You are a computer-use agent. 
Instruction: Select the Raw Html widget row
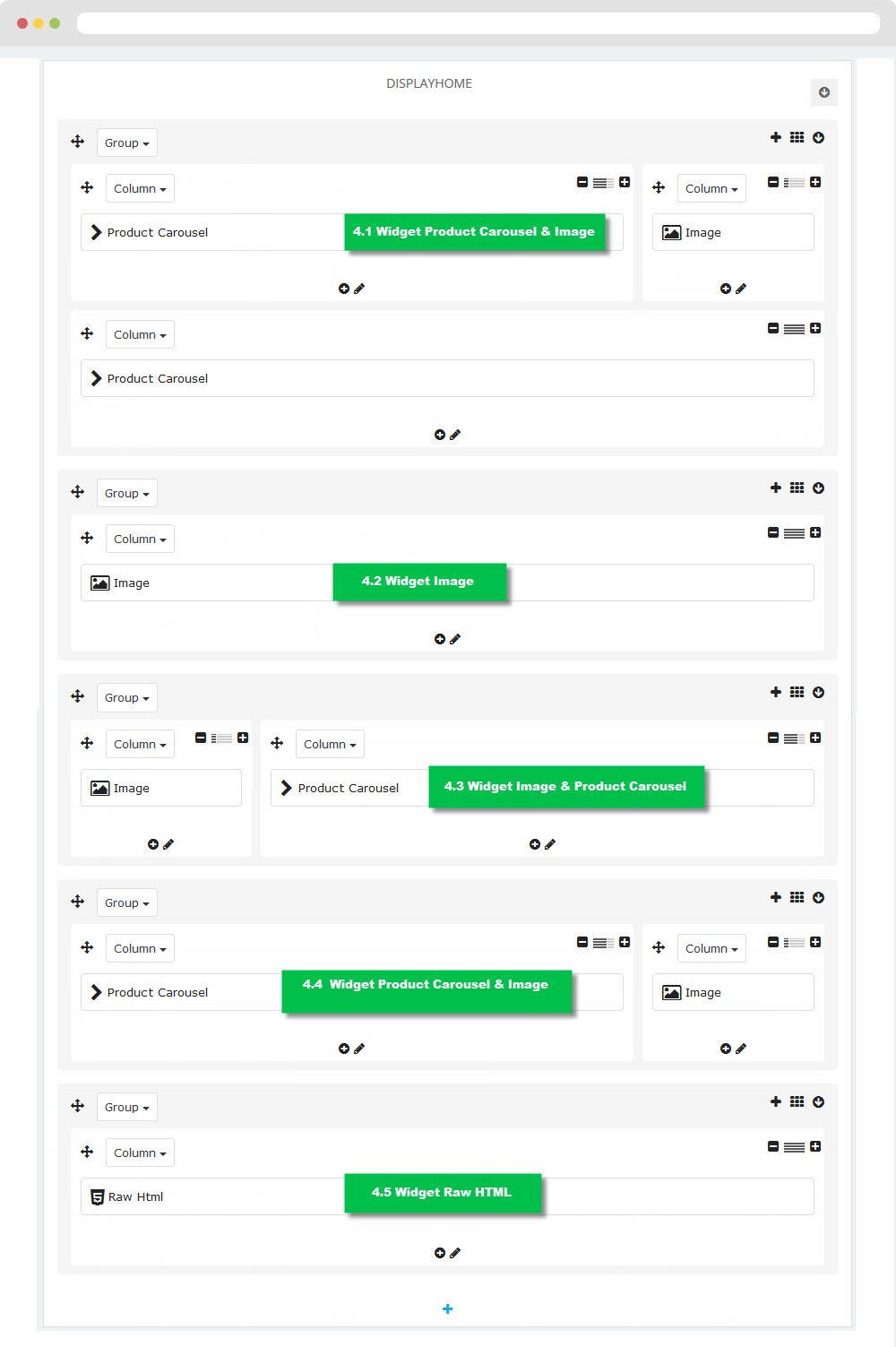click(x=447, y=1196)
